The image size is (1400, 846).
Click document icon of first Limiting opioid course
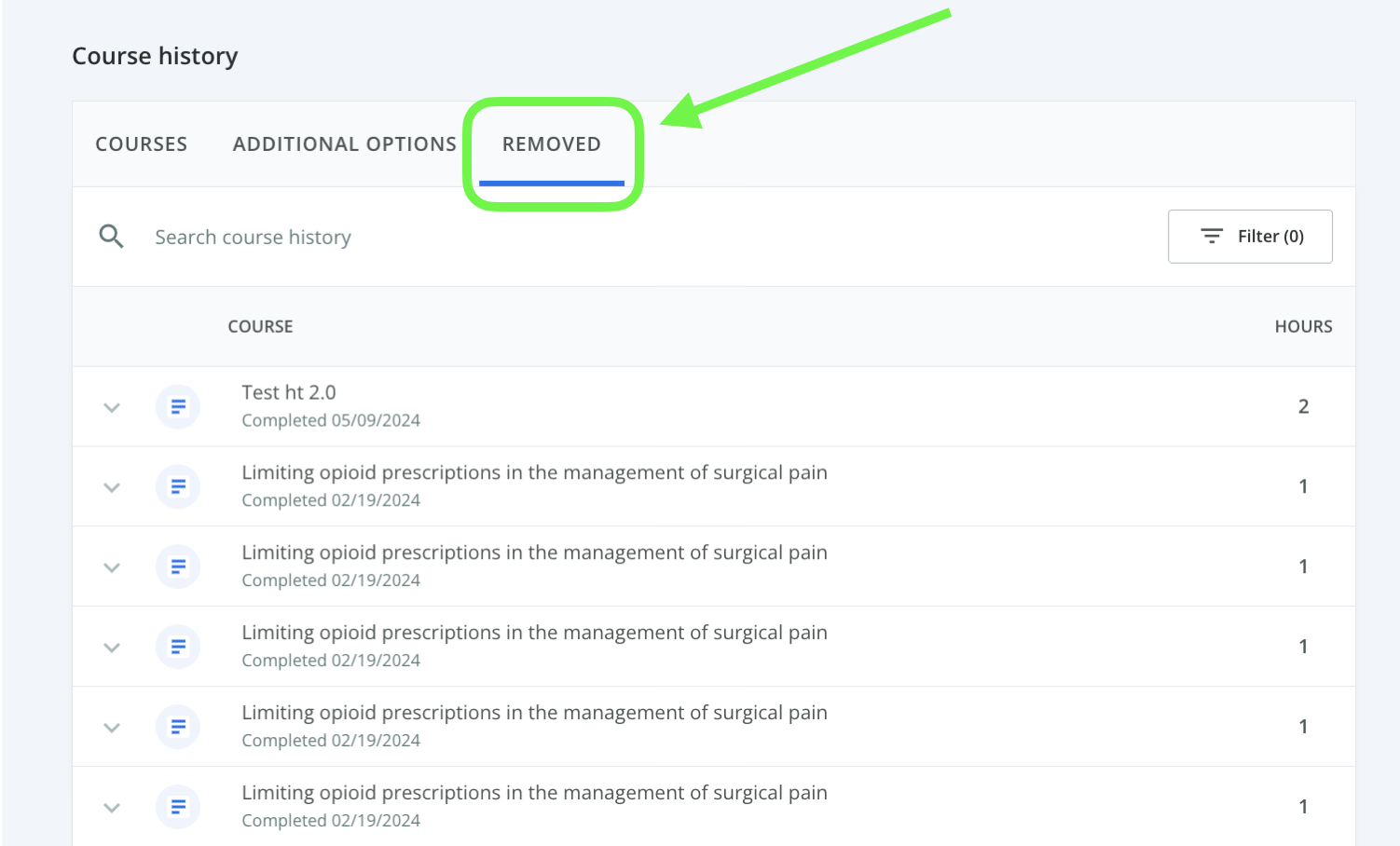click(178, 487)
